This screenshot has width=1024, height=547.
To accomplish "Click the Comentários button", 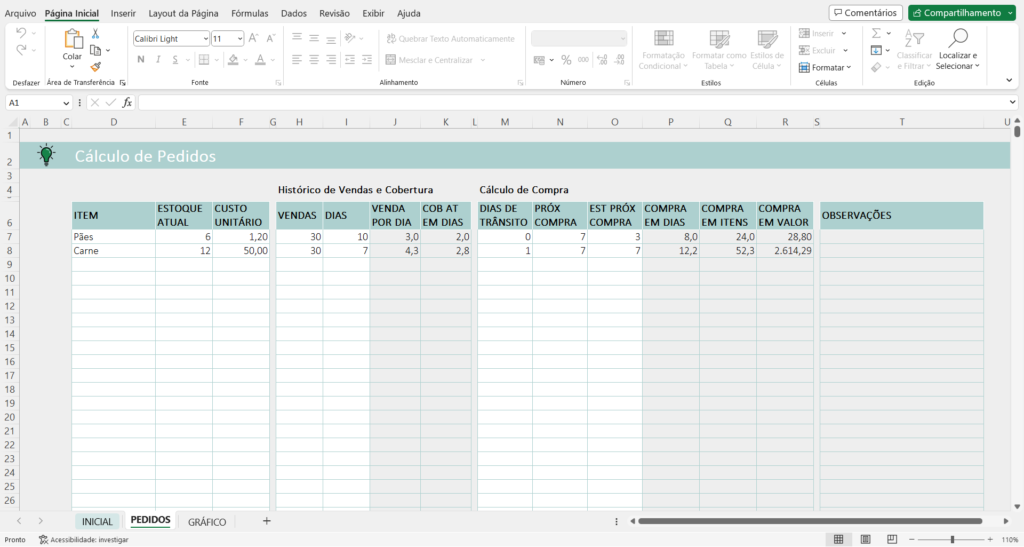I will 865,13.
